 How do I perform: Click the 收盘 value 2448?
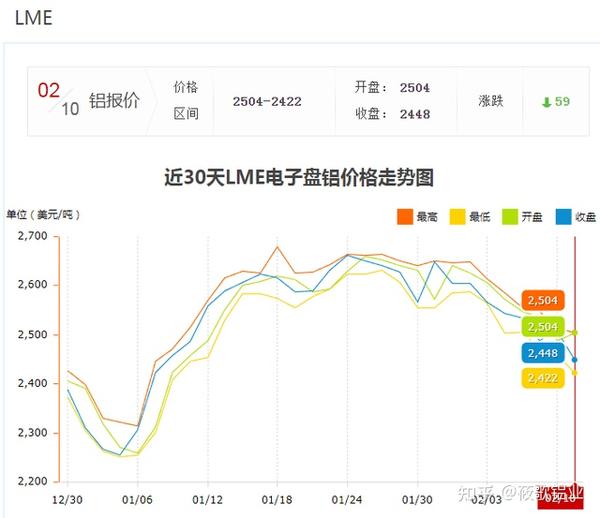[x=415, y=114]
